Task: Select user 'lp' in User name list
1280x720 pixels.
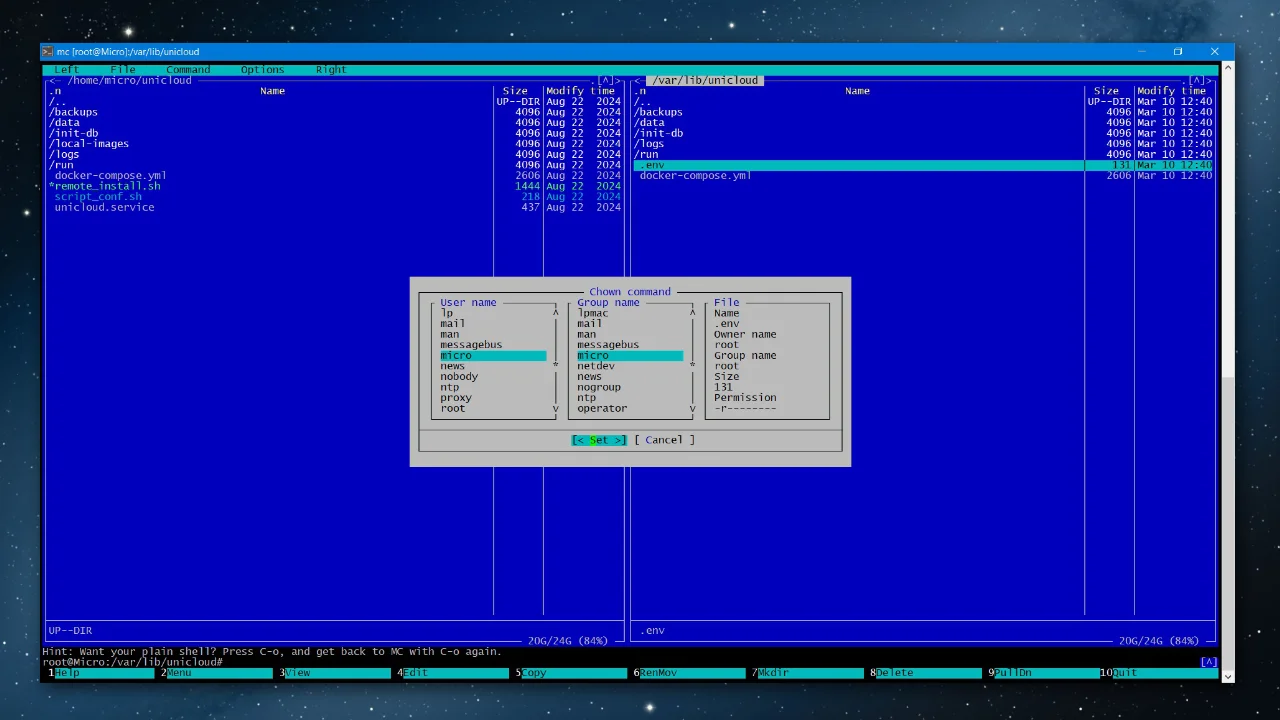Action: tap(493, 313)
